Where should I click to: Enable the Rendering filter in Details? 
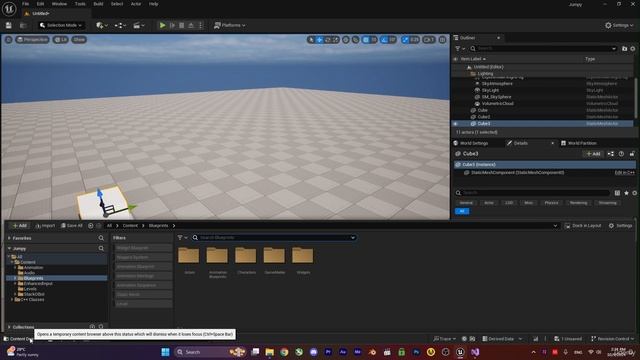tap(578, 203)
